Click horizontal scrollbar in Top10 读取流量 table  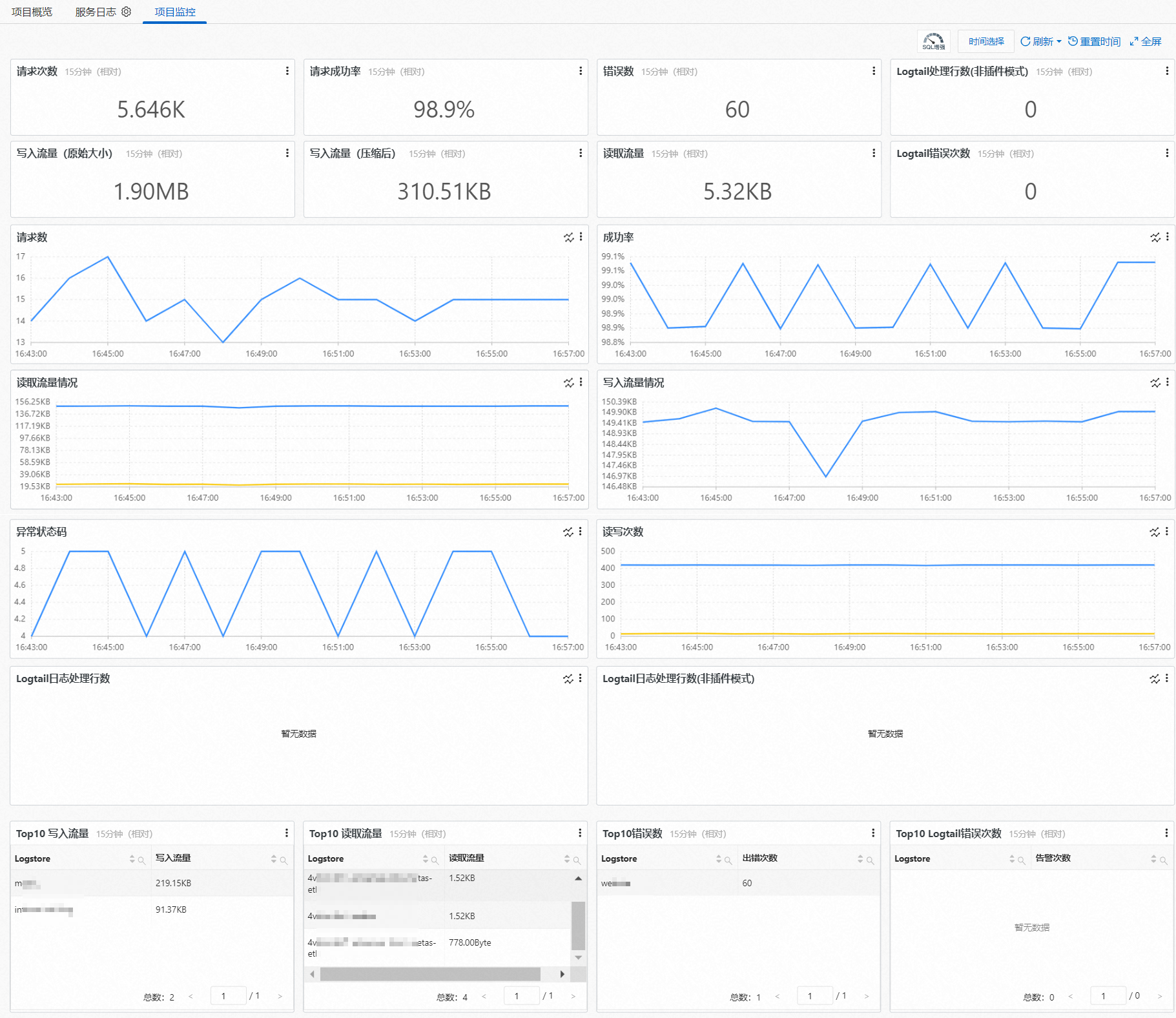tap(430, 974)
